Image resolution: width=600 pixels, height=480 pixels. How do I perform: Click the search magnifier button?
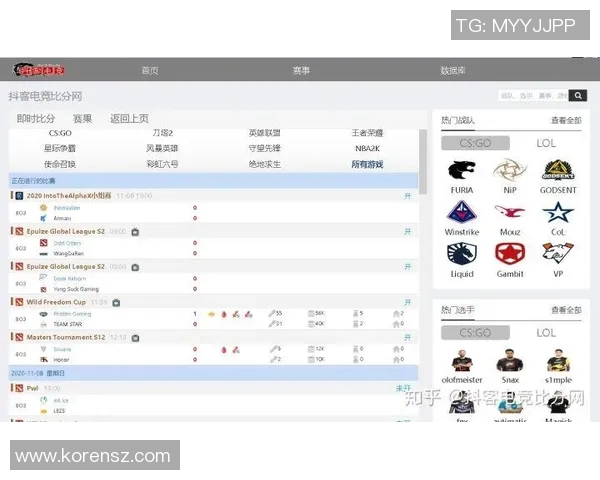click(x=577, y=96)
